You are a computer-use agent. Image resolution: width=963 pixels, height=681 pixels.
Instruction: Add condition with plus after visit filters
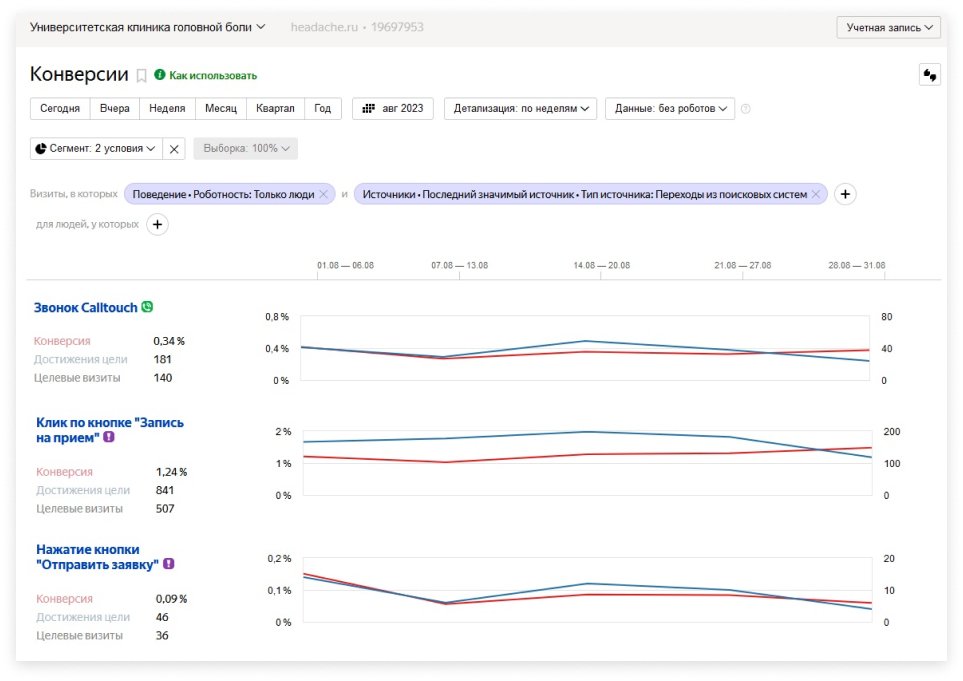tap(845, 194)
